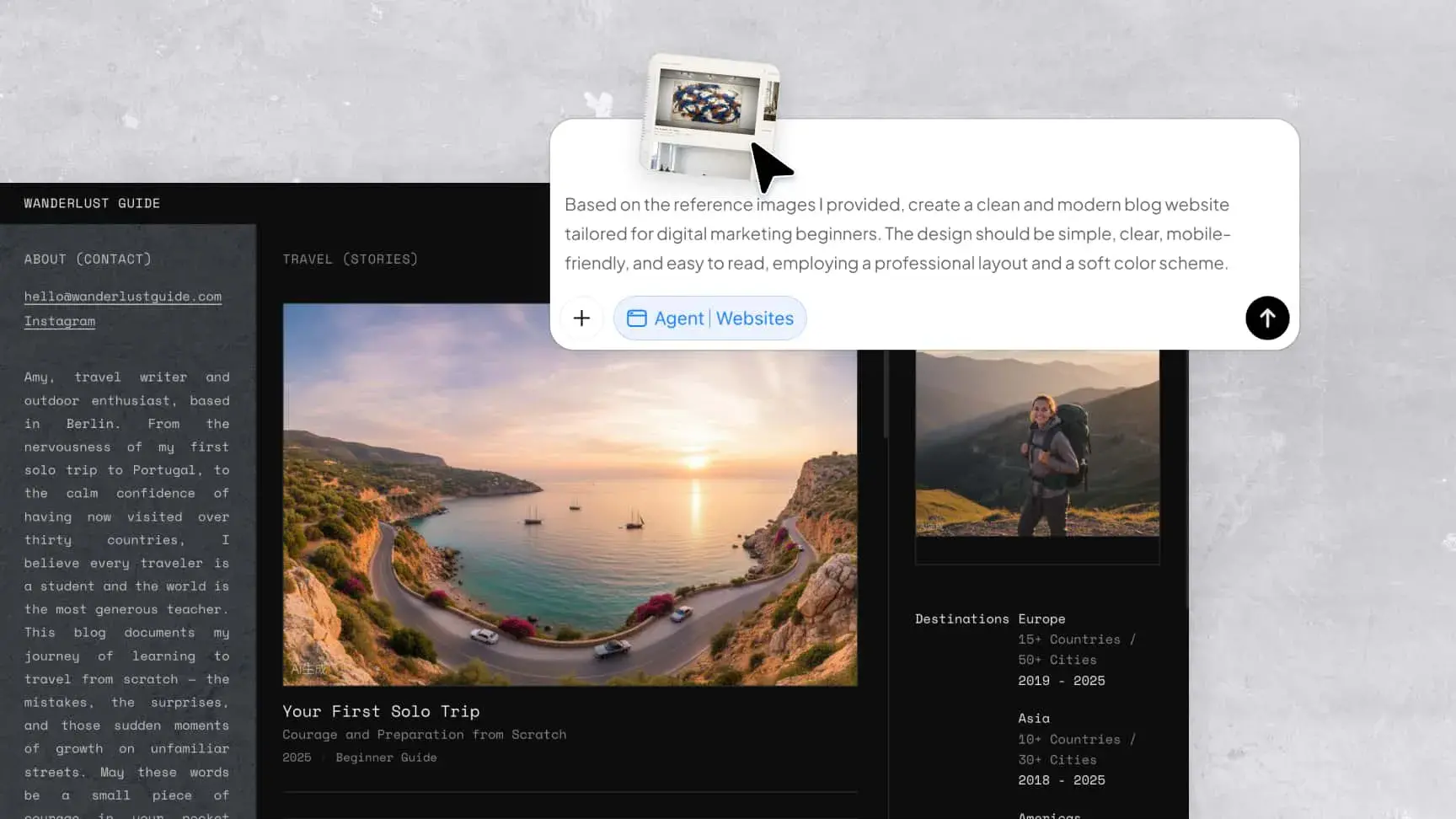The height and width of the screenshot is (819, 1456).
Task: Click the Beginner Guide tag
Action: tap(386, 757)
